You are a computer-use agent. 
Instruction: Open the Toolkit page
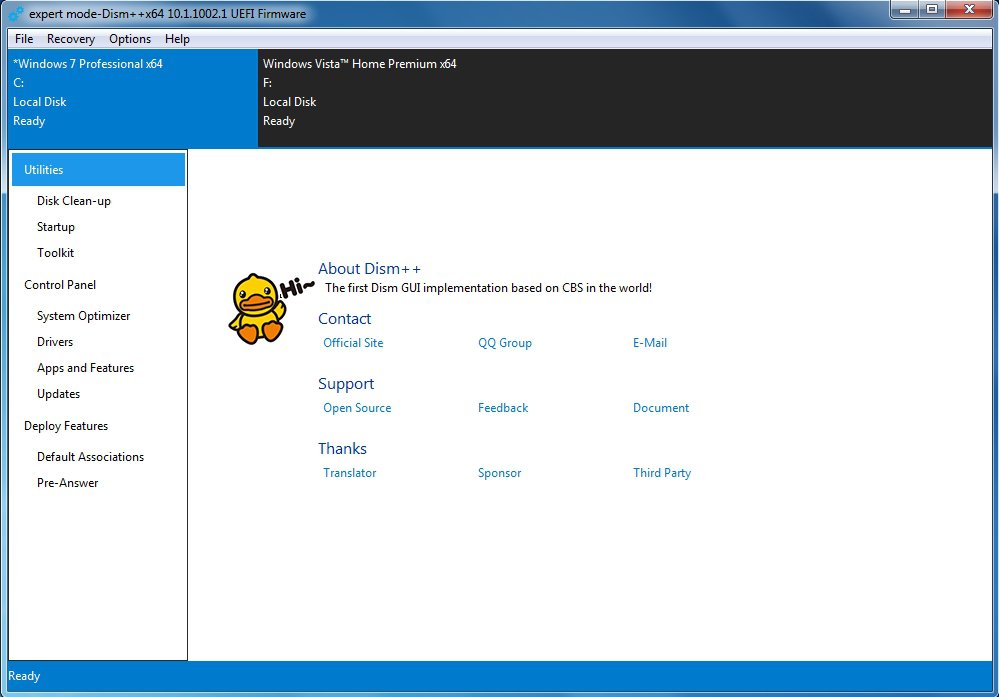click(x=55, y=253)
